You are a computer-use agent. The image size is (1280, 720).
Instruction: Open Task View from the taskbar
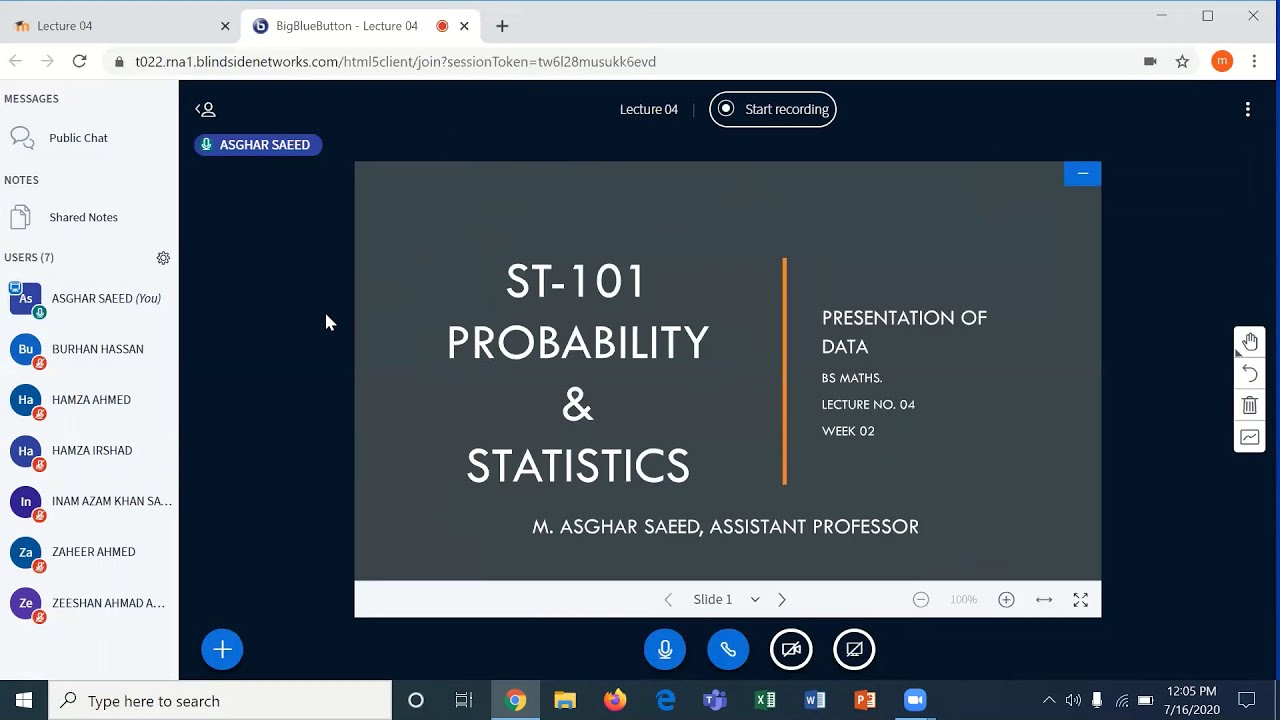(x=464, y=700)
